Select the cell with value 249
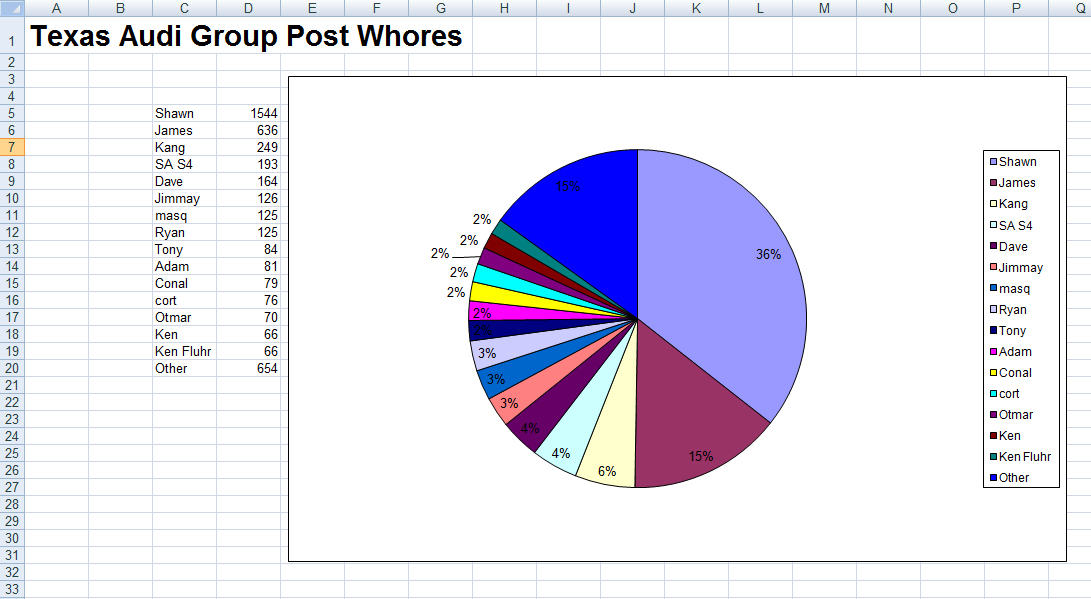Screen dimensions: 1091x599 pos(248,147)
